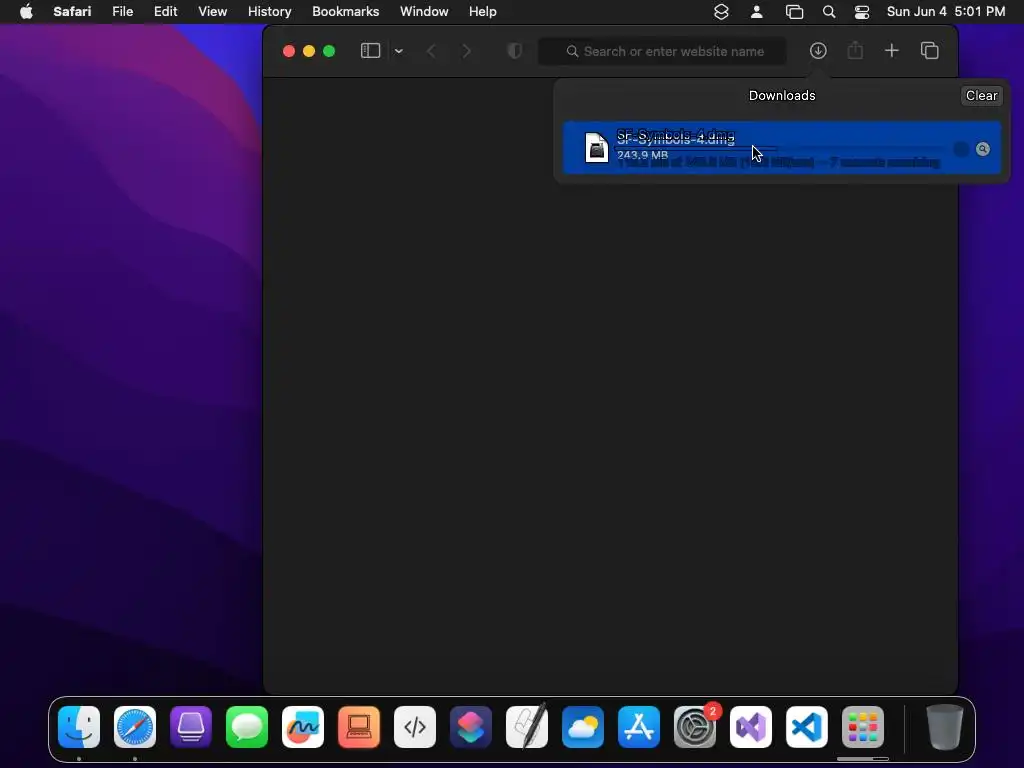1024x768 pixels.
Task: Open the Edit menu
Action: [165, 12]
